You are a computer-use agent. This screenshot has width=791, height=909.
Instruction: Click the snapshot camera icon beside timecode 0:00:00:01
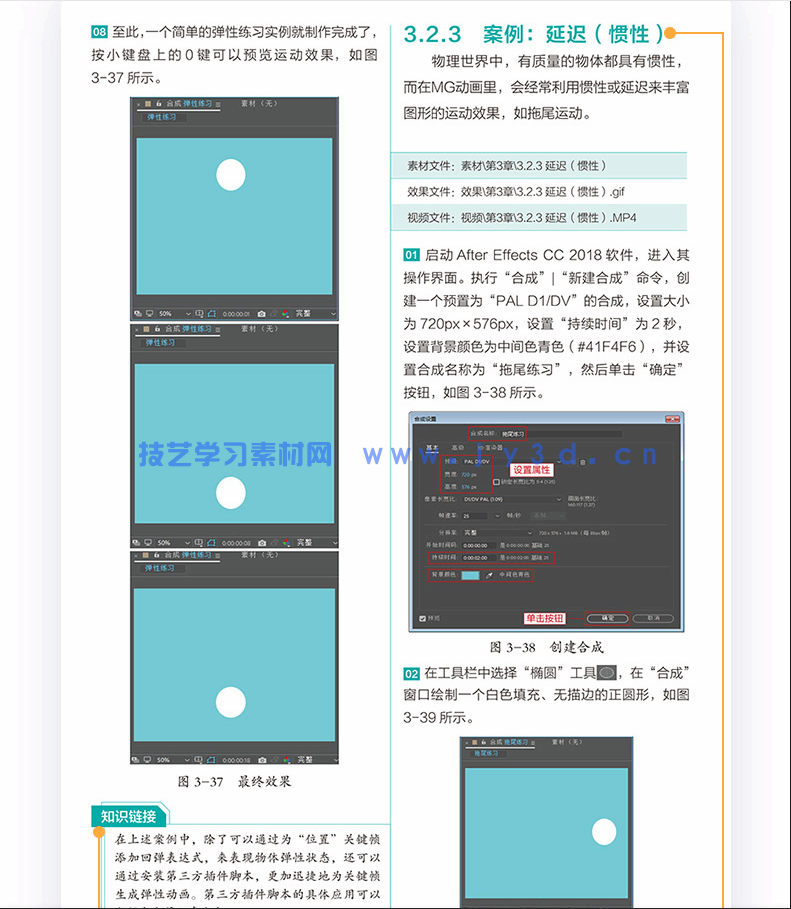click(262, 314)
